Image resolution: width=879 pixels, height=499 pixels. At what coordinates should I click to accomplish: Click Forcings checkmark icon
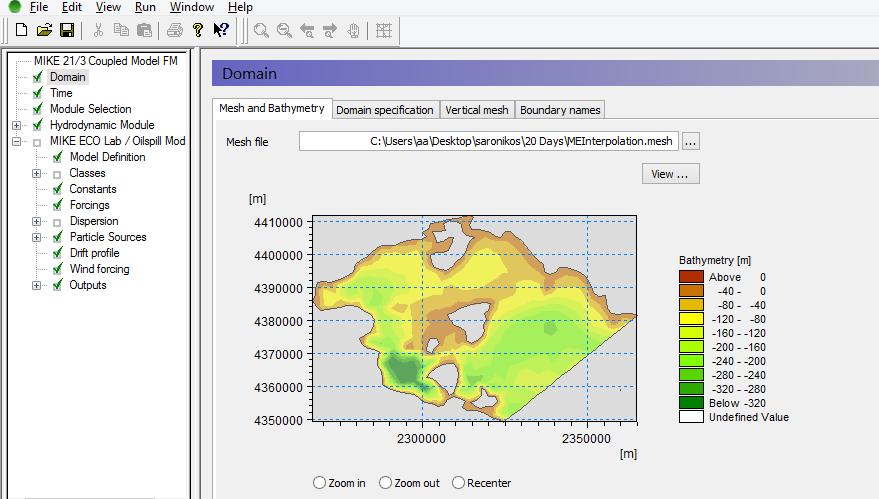[x=57, y=205]
